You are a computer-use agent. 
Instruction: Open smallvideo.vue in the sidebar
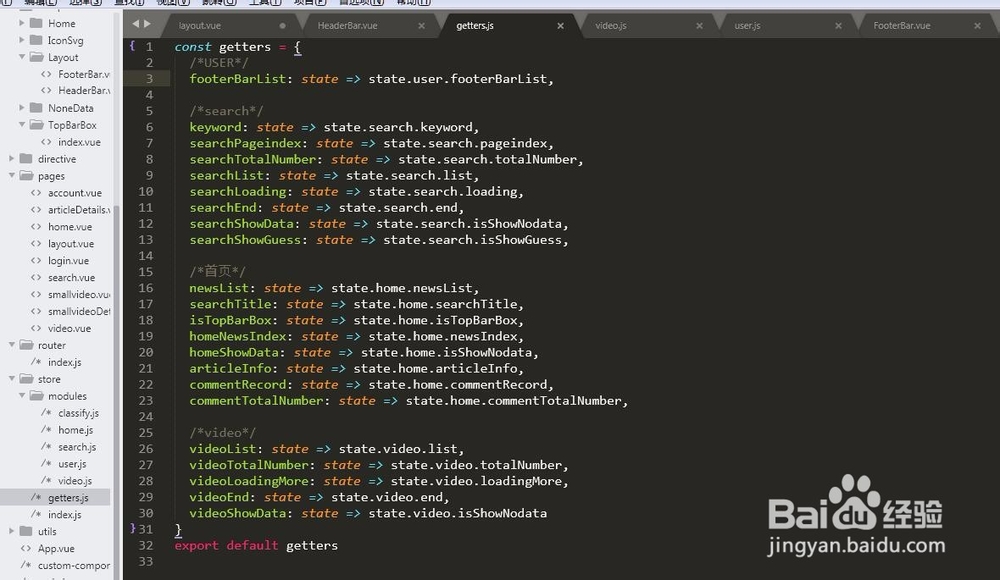coord(79,294)
